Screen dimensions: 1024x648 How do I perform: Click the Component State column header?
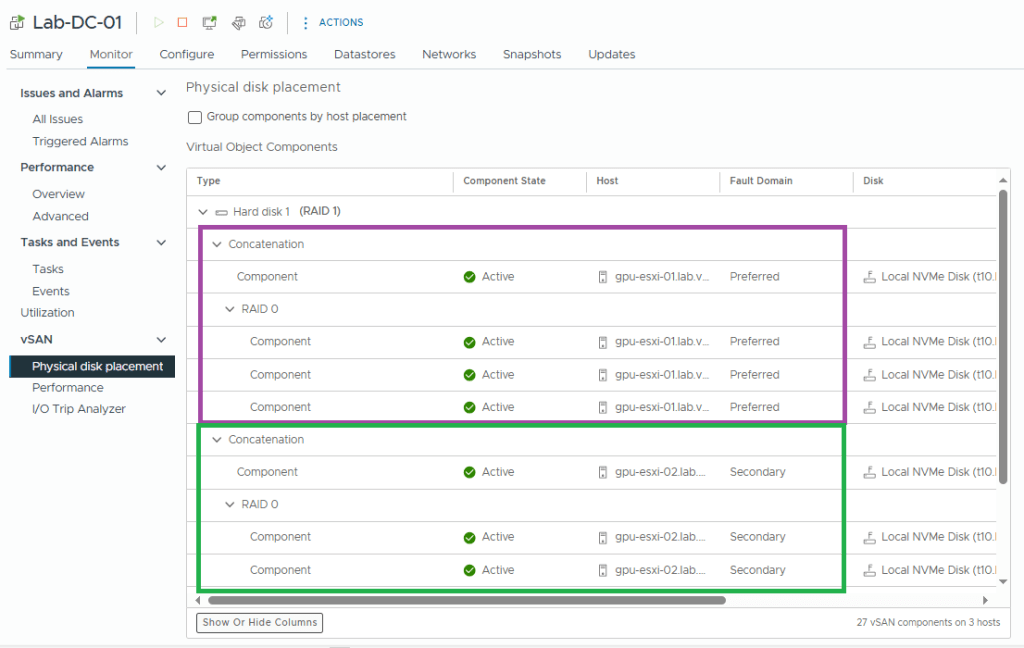[x=504, y=181]
